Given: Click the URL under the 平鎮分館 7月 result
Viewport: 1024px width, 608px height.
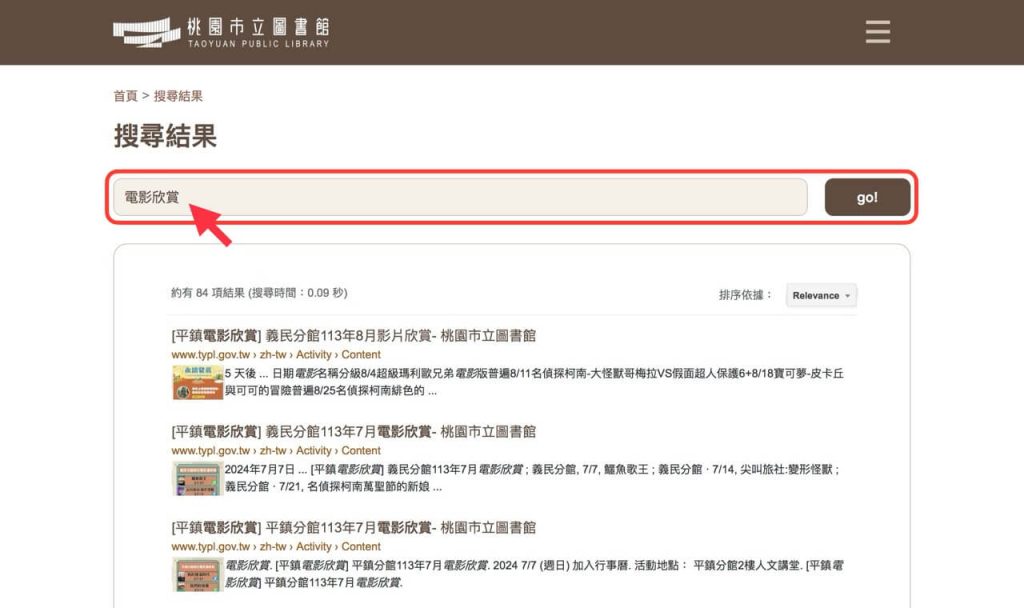Looking at the screenshot, I should point(275,547).
